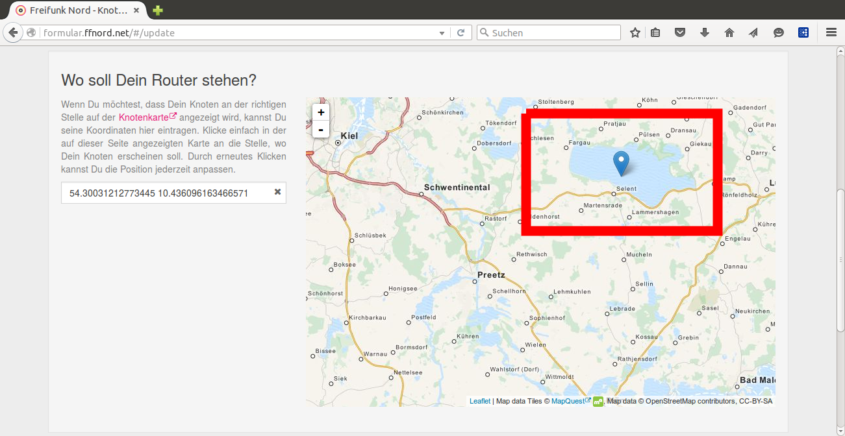The width and height of the screenshot is (845, 436).
Task: Expand the URL bar history dropdown
Action: pyautogui.click(x=442, y=32)
